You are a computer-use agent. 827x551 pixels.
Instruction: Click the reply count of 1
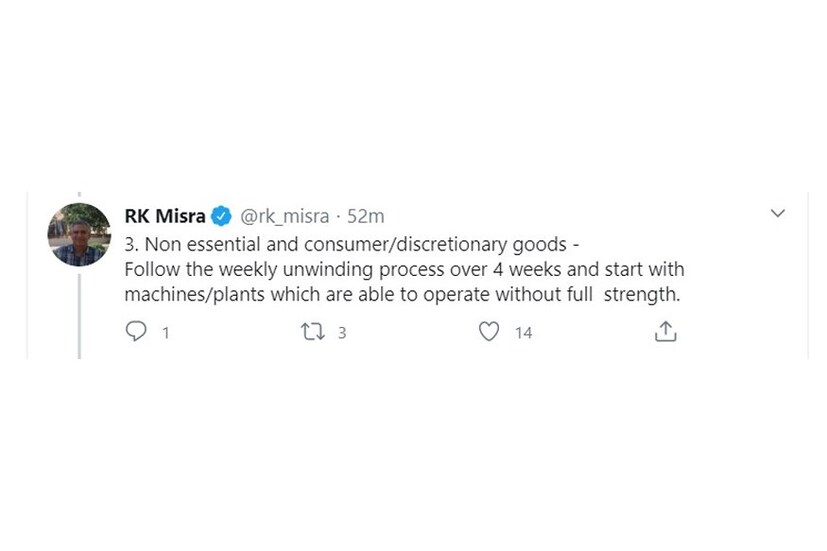tap(165, 333)
